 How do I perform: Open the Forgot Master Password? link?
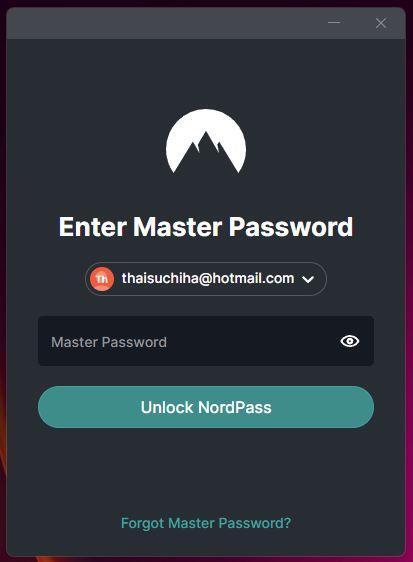tap(206, 523)
